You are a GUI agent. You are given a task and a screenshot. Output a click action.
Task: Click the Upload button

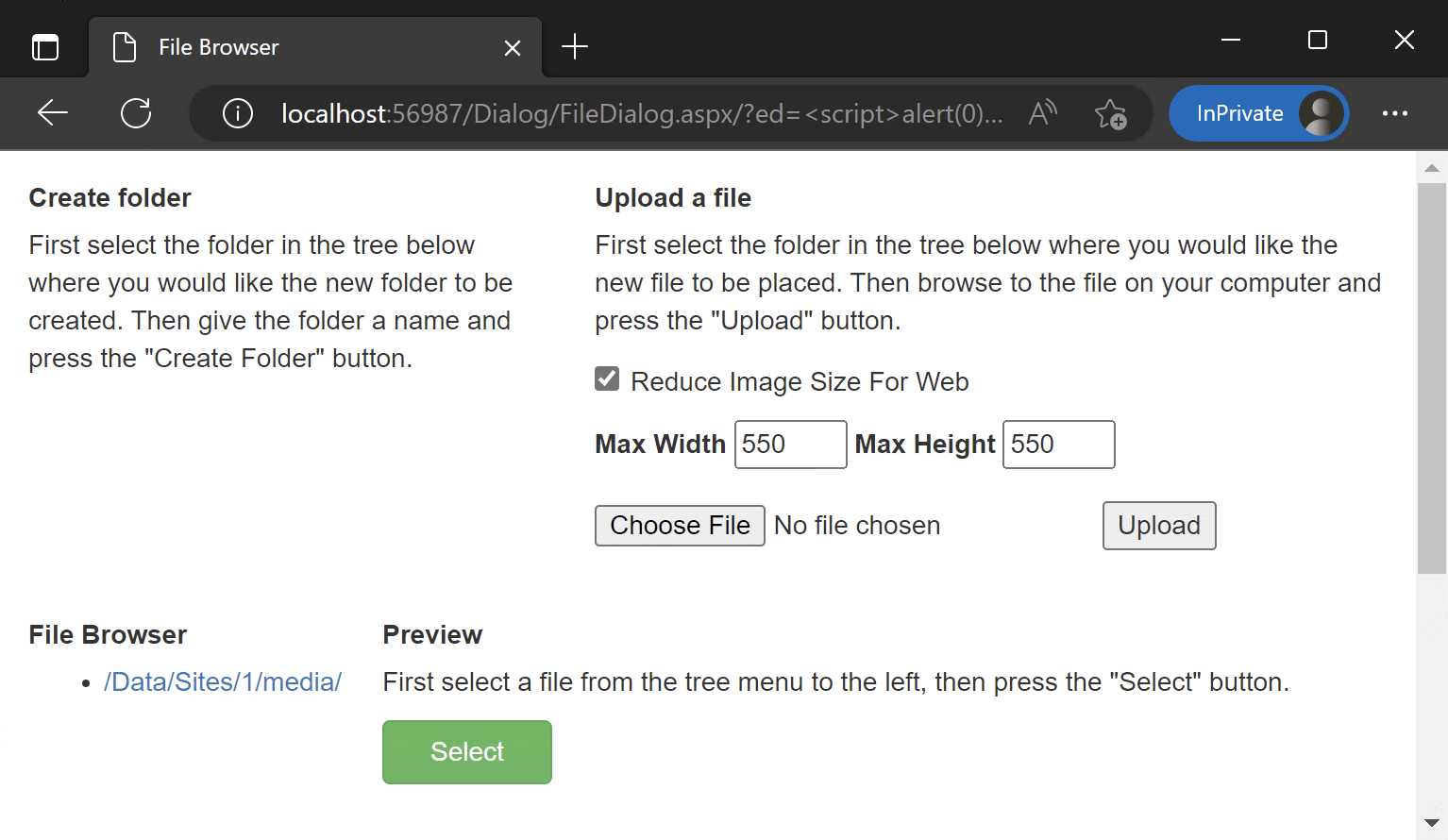click(x=1158, y=526)
